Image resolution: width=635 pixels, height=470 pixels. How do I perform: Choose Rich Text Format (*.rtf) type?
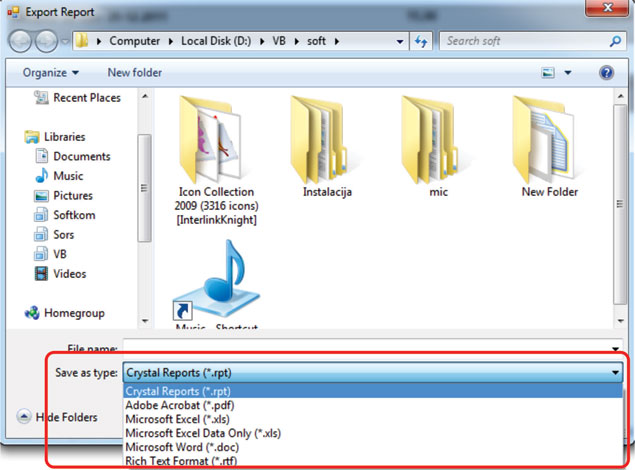(x=373, y=461)
